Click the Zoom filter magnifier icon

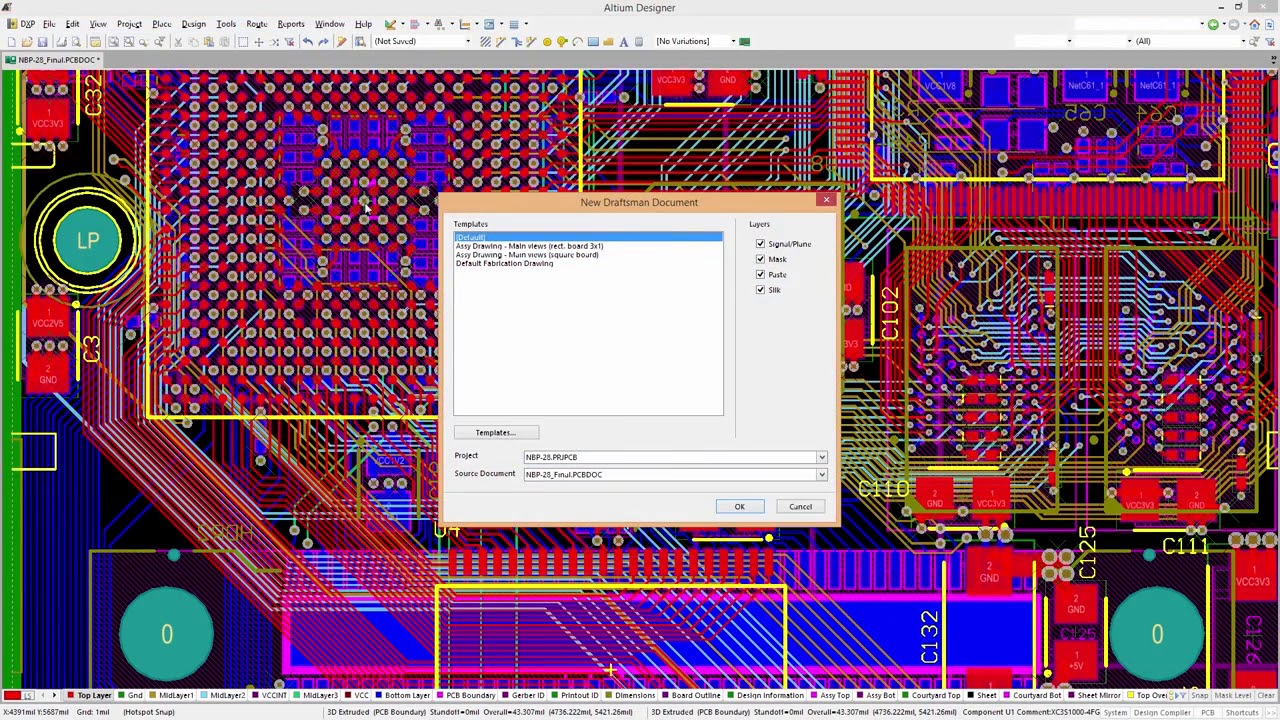pos(1254,41)
